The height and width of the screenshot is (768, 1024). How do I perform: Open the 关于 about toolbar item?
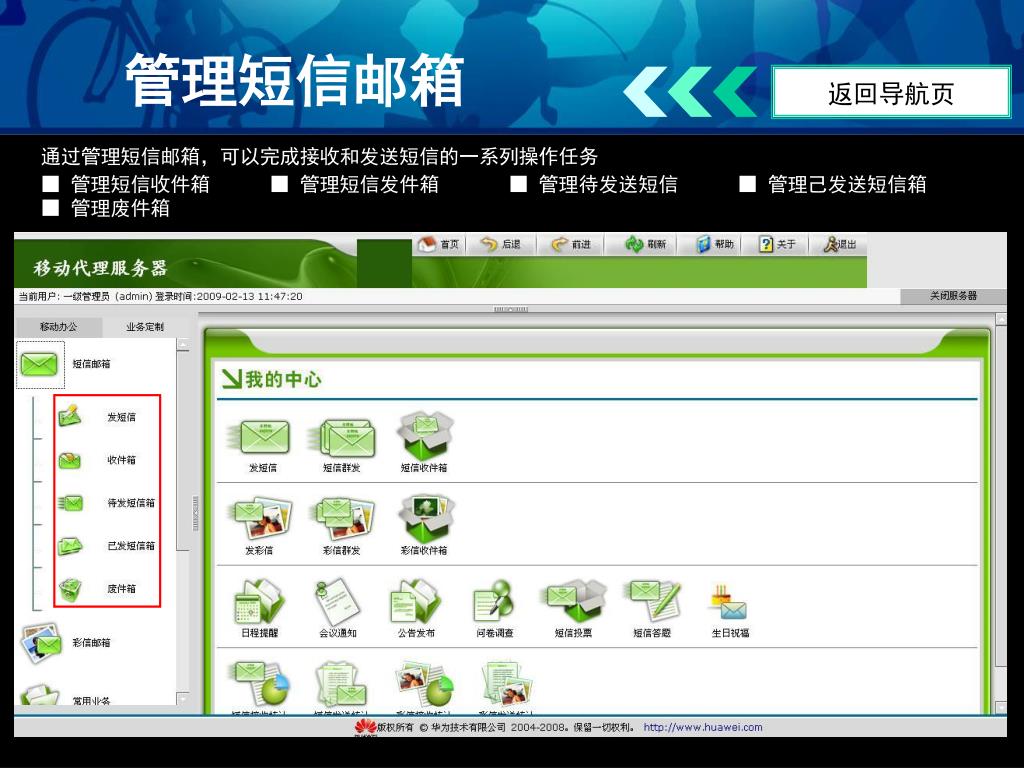pos(777,244)
